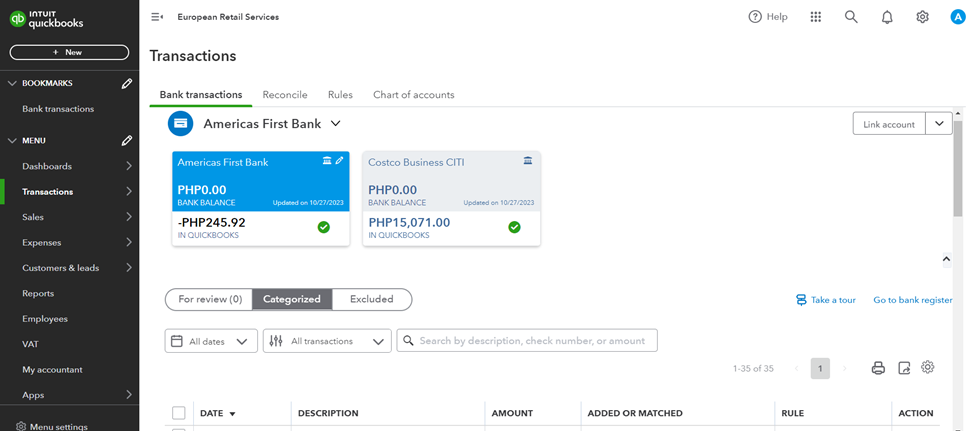Switch to the Reconcile tab
This screenshot has width=975, height=431.
point(285,95)
